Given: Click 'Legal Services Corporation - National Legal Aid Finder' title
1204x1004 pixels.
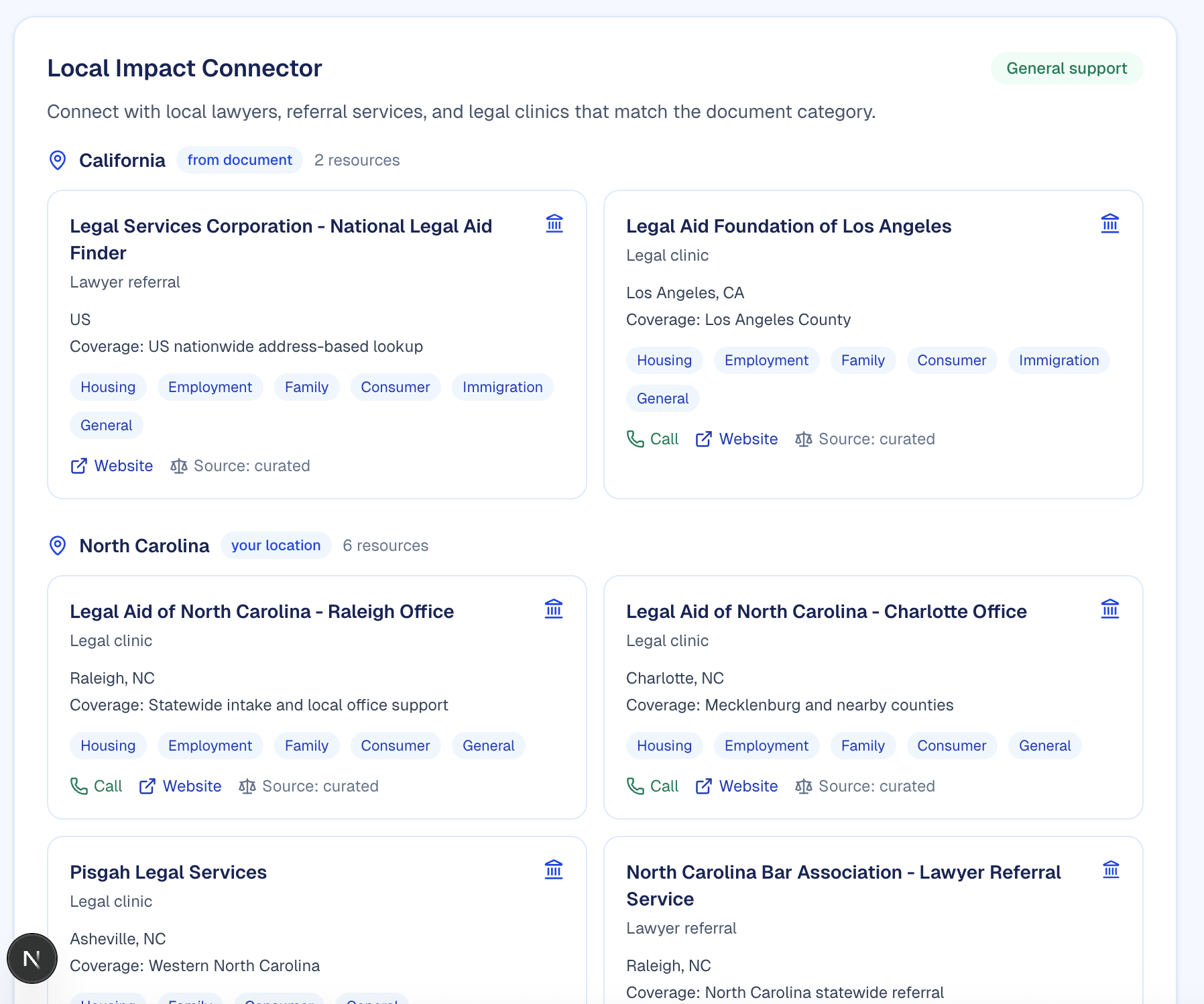Looking at the screenshot, I should coord(281,239).
